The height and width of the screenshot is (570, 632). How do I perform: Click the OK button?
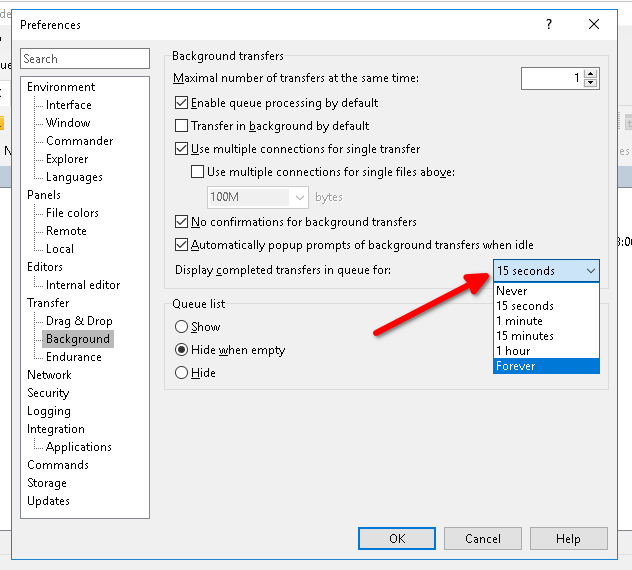(x=397, y=539)
